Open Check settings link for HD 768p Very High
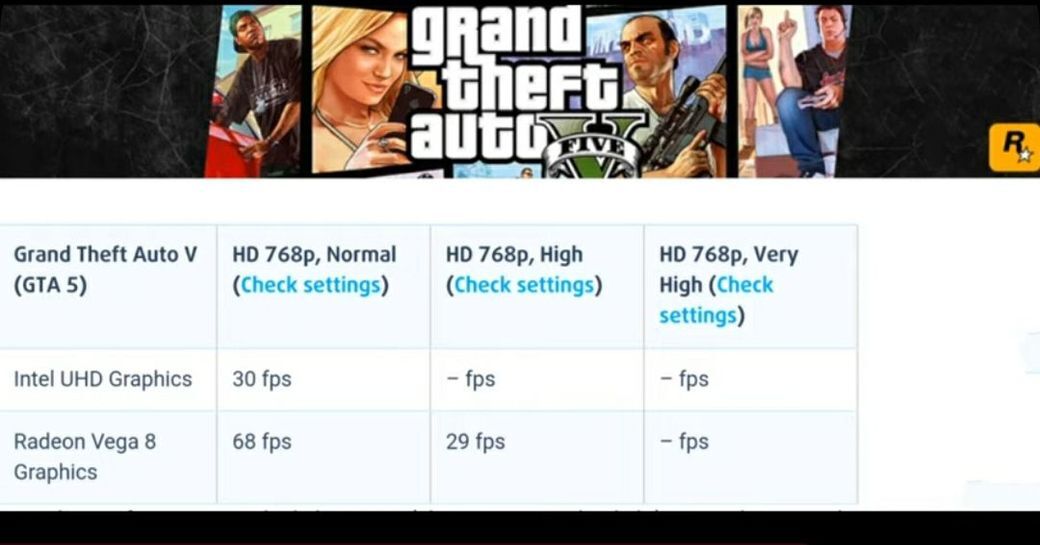1040x545 pixels. [716, 300]
